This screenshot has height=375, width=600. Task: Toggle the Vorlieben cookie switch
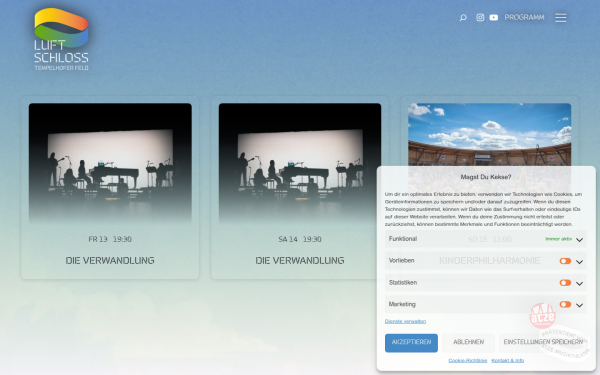tap(565, 261)
